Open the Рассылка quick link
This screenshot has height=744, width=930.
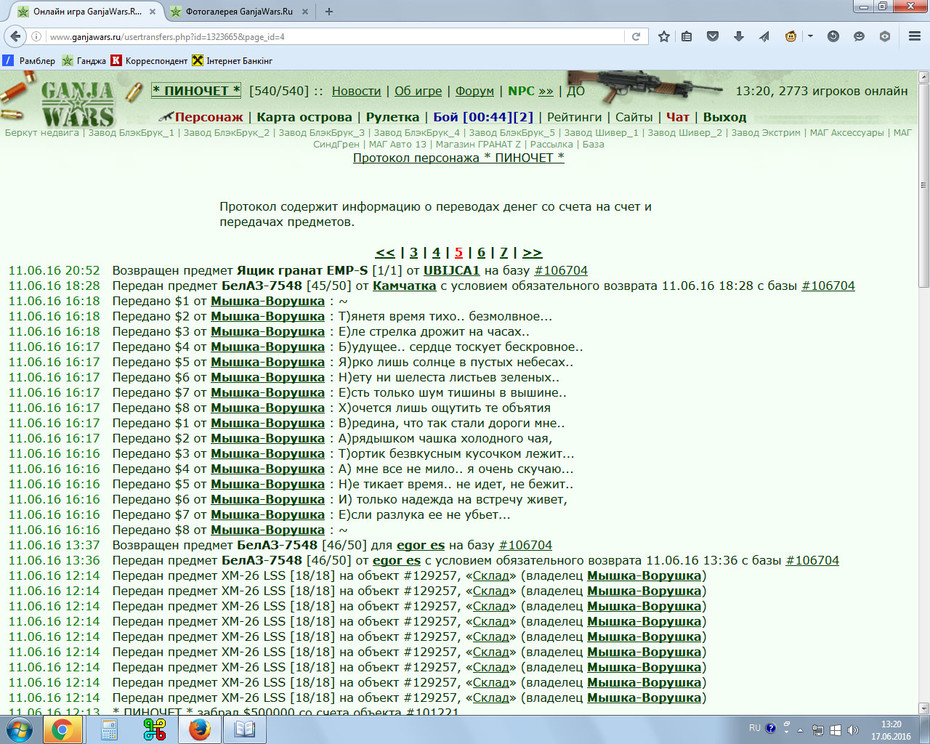click(552, 144)
